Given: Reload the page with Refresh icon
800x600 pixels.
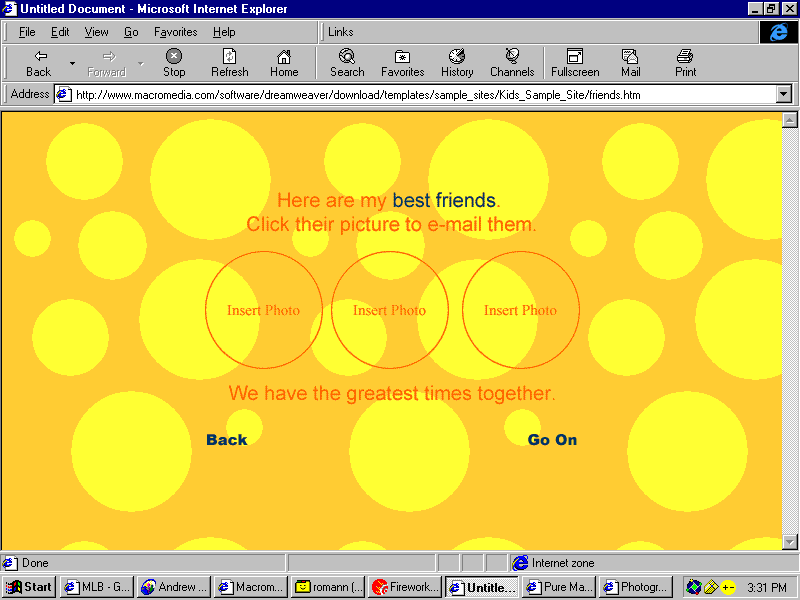Looking at the screenshot, I should [230, 56].
